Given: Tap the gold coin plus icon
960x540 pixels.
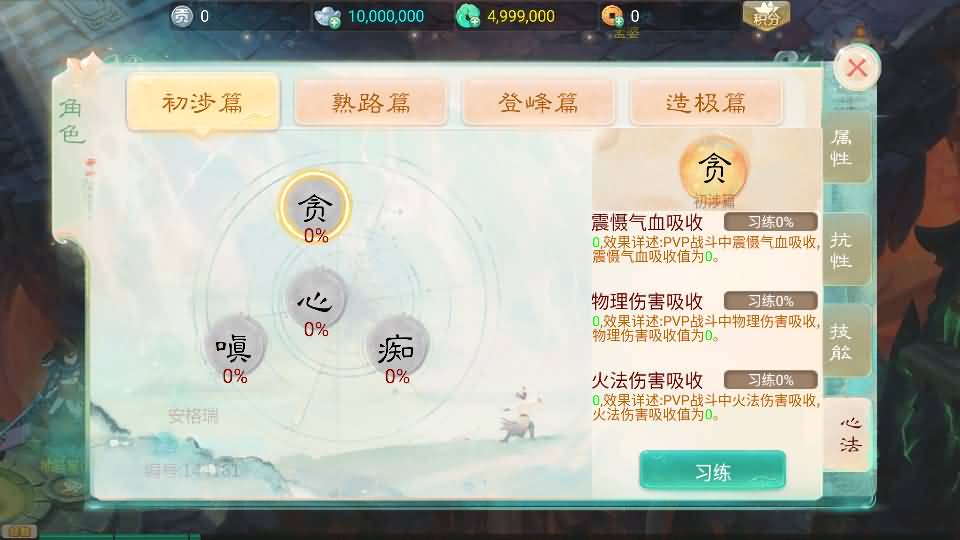Looking at the screenshot, I should click(612, 15).
